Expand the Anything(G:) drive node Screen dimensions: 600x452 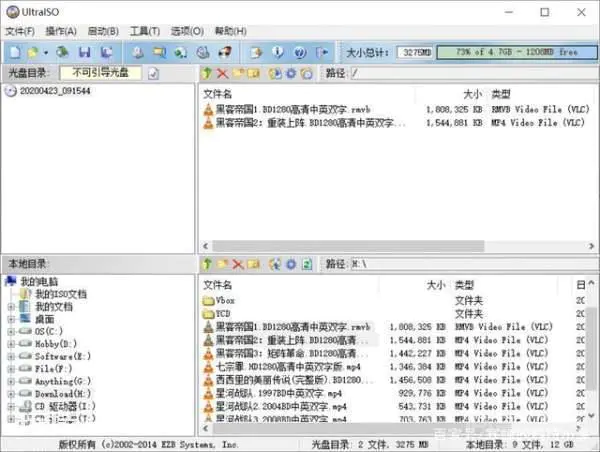[11, 381]
